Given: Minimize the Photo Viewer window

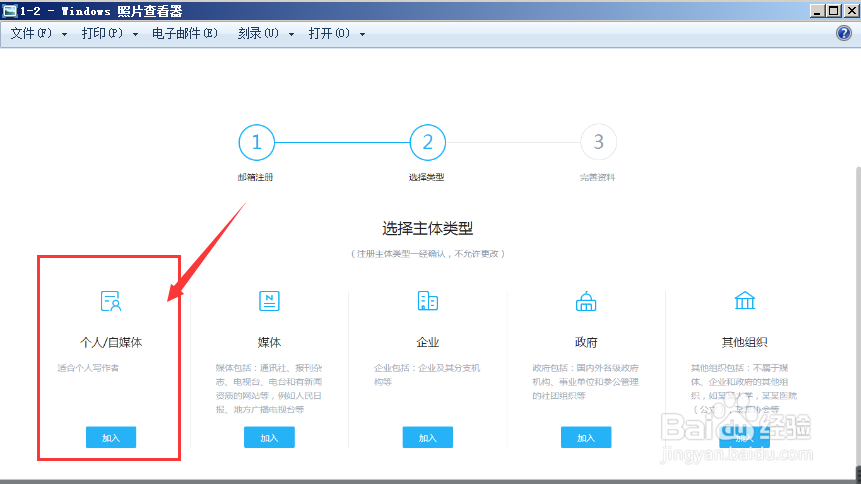Looking at the screenshot, I should [817, 10].
